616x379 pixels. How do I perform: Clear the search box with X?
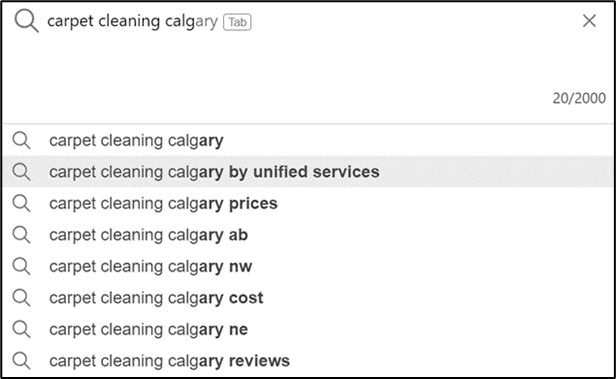(x=589, y=21)
